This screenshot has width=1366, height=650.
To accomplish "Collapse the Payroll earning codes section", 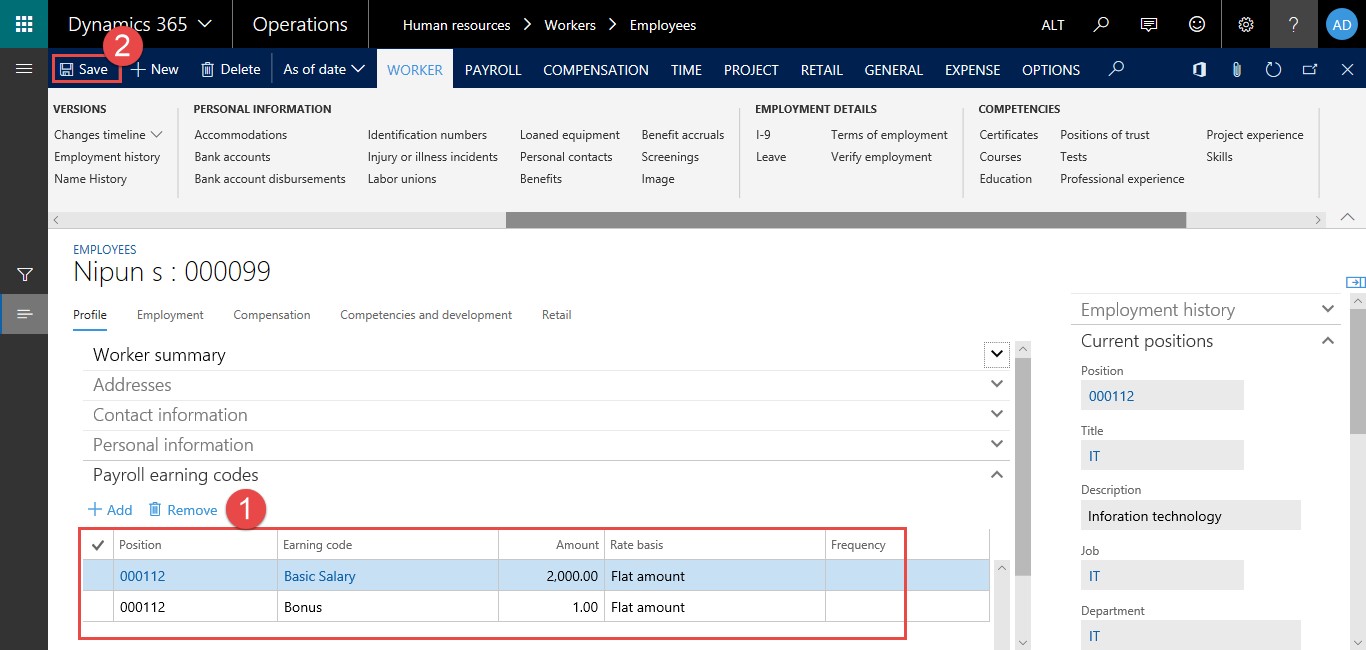I will click(x=996, y=475).
